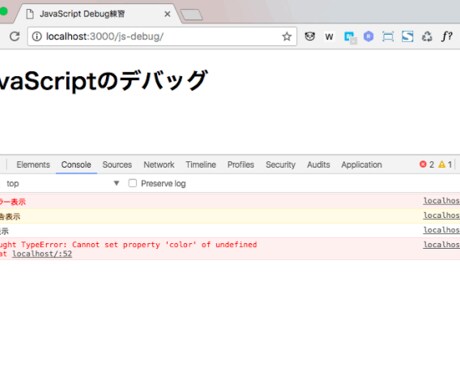Open the W extension icon
The image size is (460, 380).
pyautogui.click(x=329, y=36)
